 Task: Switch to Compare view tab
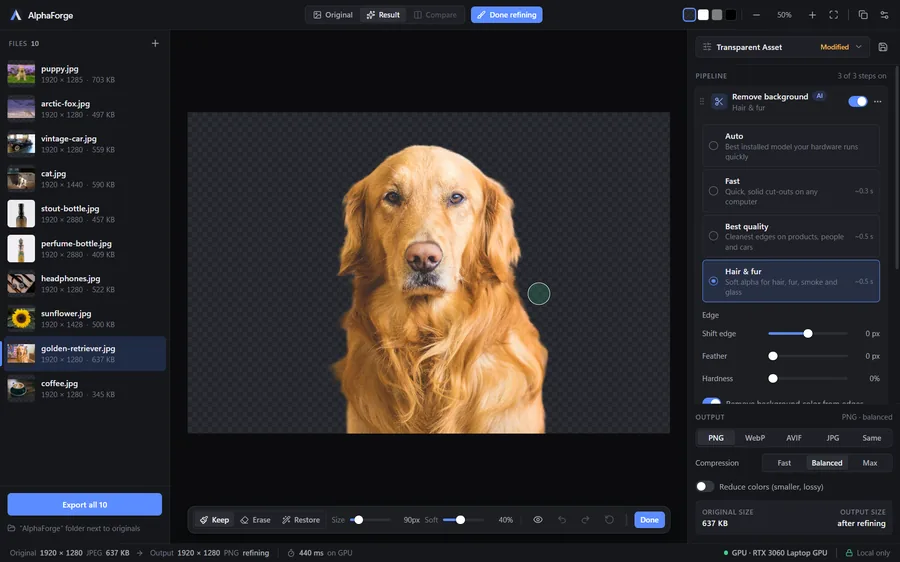coord(436,15)
